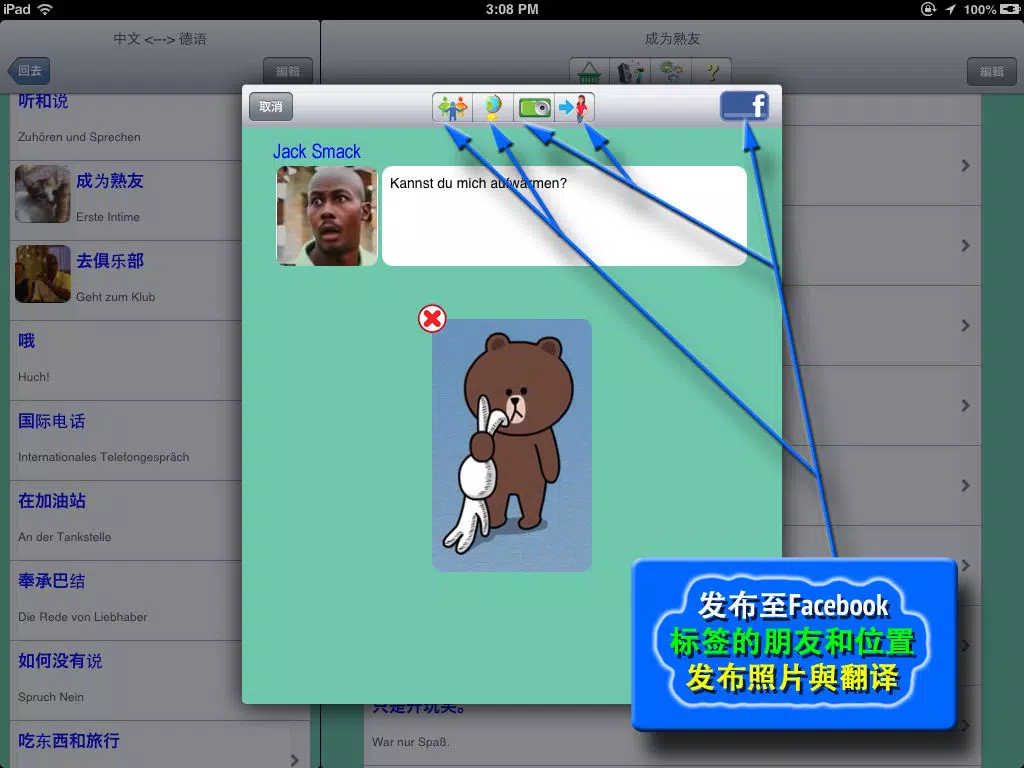1024x768 pixels.
Task: Open the 奉承巴结 Die Rede von Liebhaber category
Action: [126, 600]
